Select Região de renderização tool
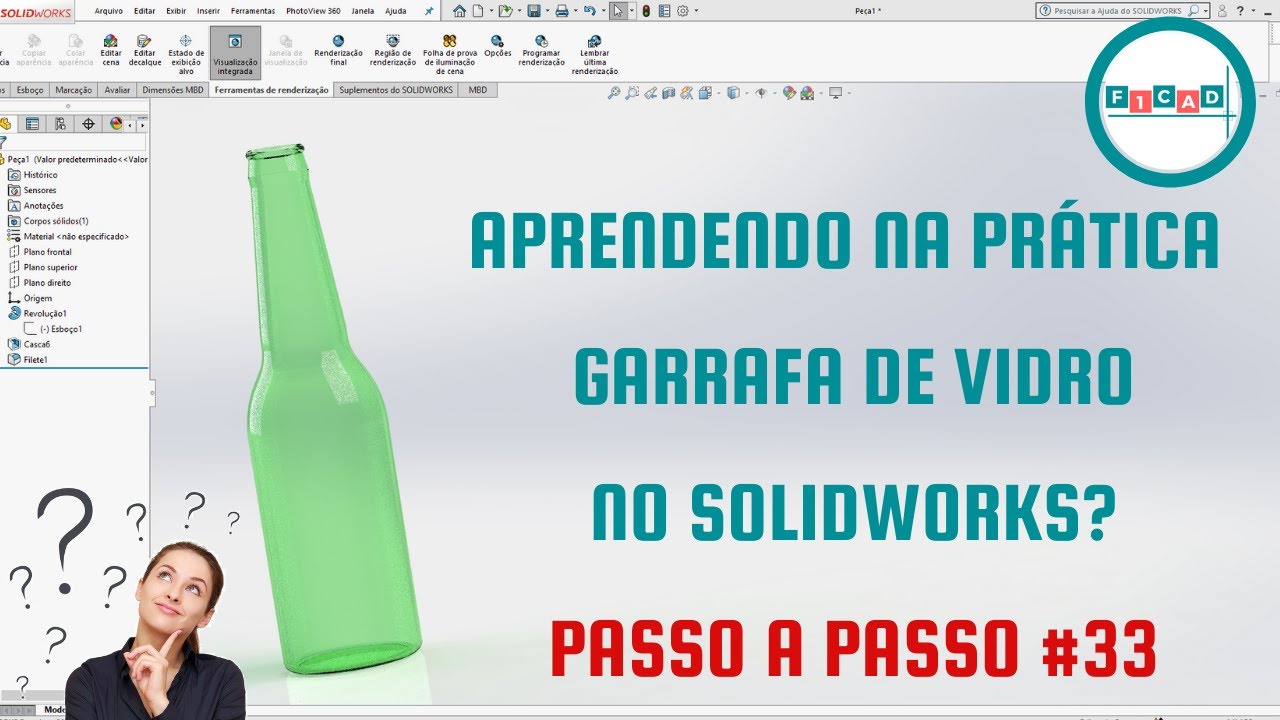Viewport: 1280px width, 720px height. coord(393,50)
